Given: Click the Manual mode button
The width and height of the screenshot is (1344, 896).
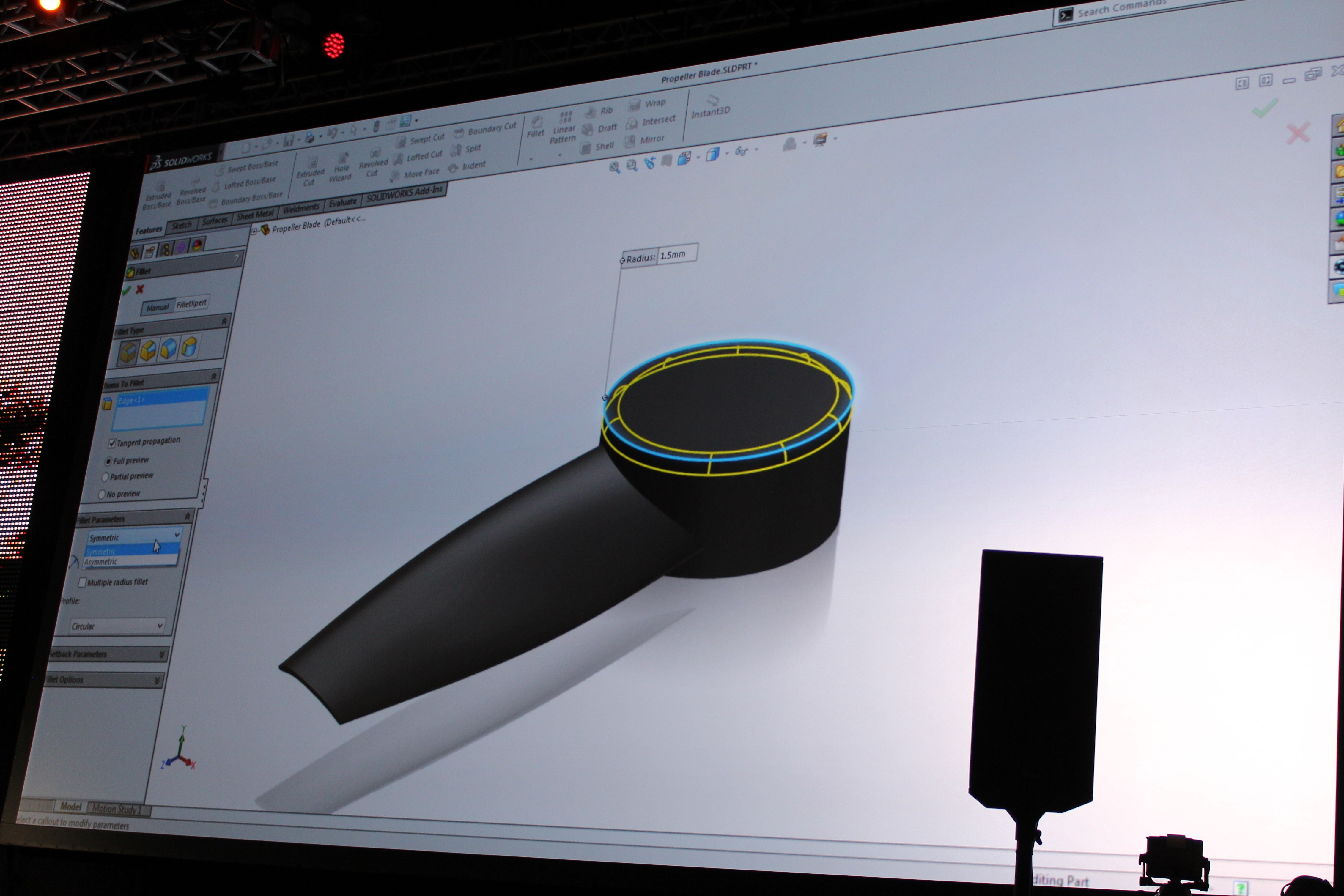Looking at the screenshot, I should pyautogui.click(x=157, y=307).
